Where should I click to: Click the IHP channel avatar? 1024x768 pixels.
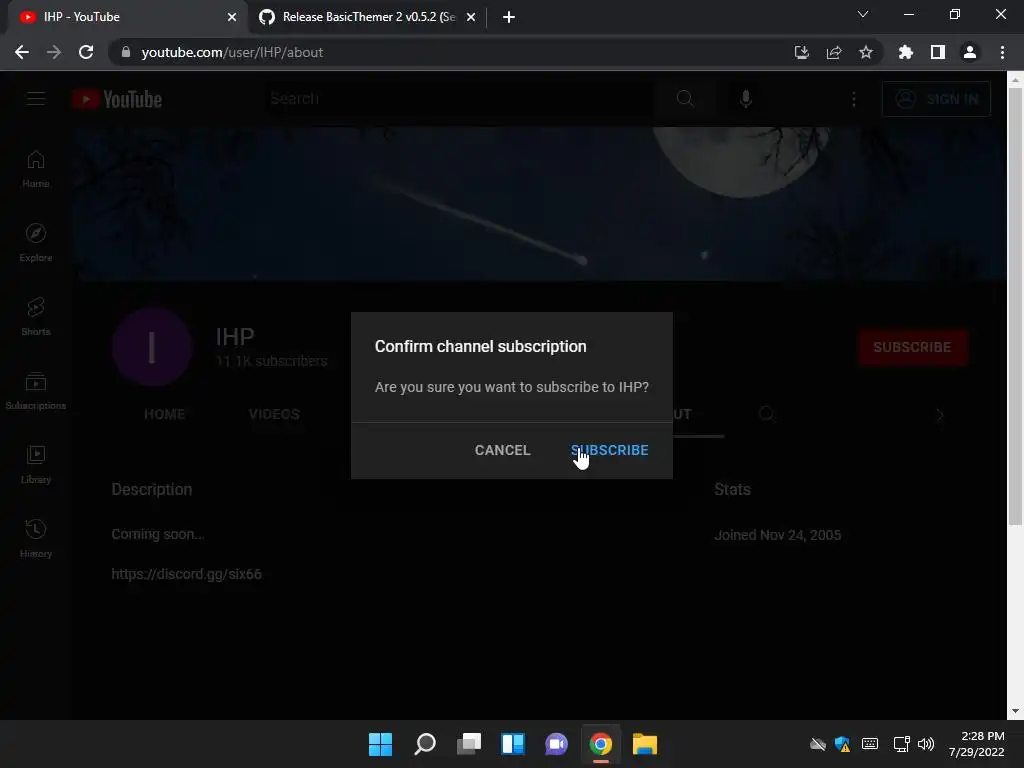click(x=152, y=347)
